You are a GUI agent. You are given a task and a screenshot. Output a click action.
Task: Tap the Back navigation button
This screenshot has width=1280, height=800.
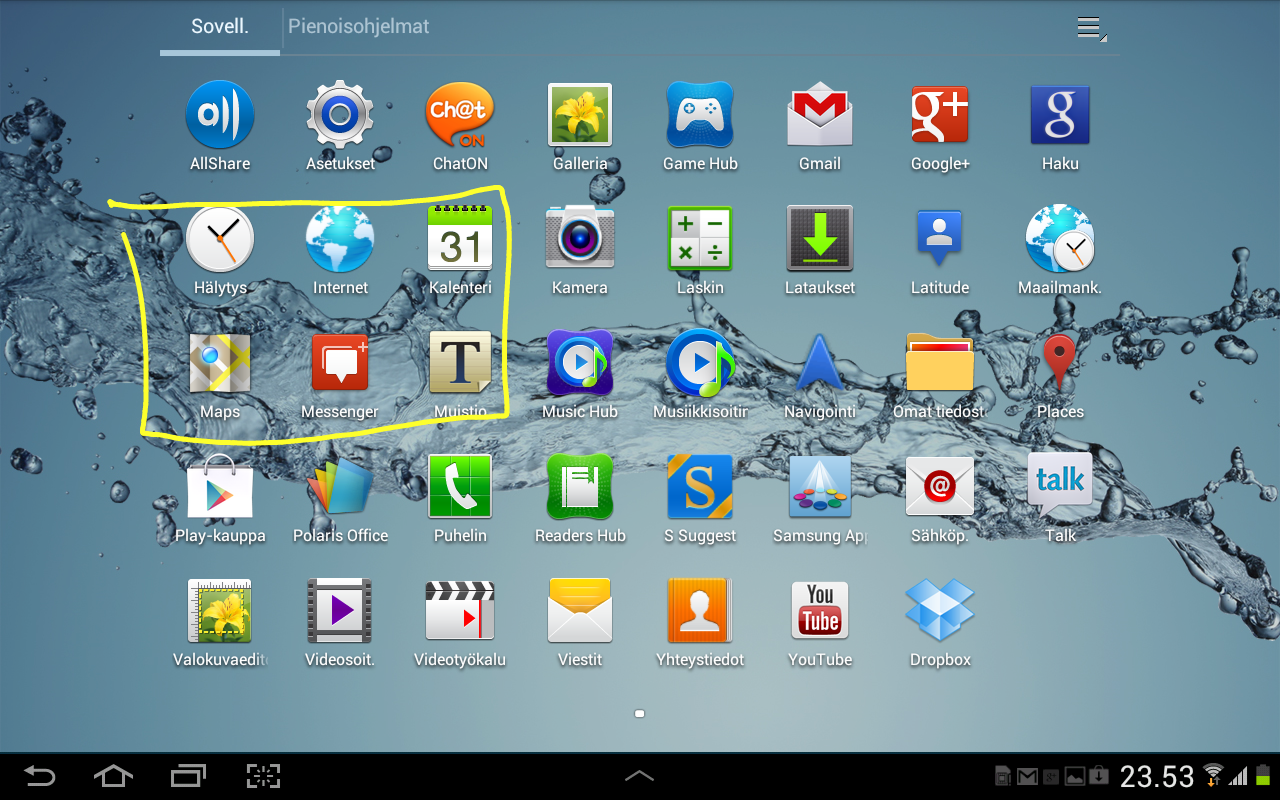pyautogui.click(x=40, y=776)
